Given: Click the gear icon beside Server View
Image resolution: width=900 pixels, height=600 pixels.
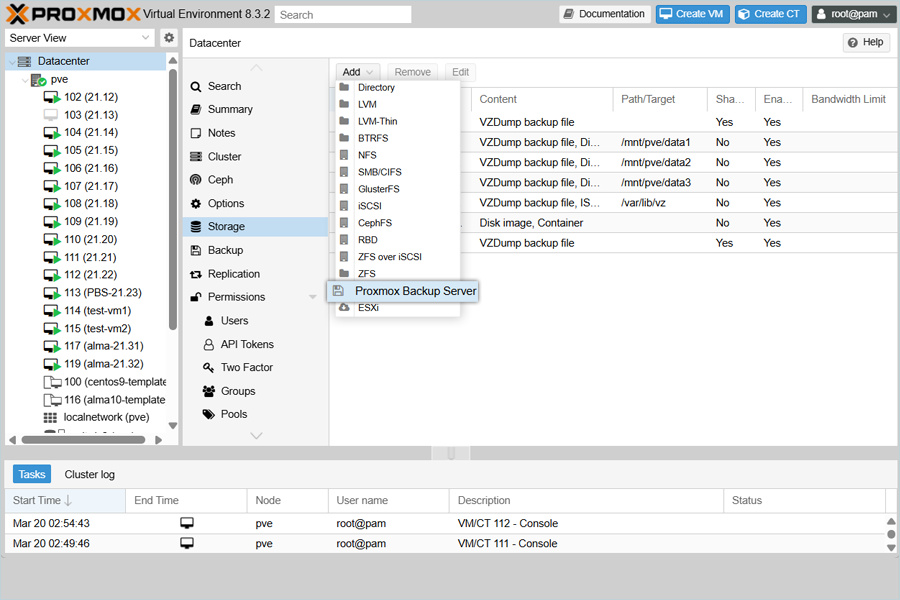Looking at the screenshot, I should 169,38.
